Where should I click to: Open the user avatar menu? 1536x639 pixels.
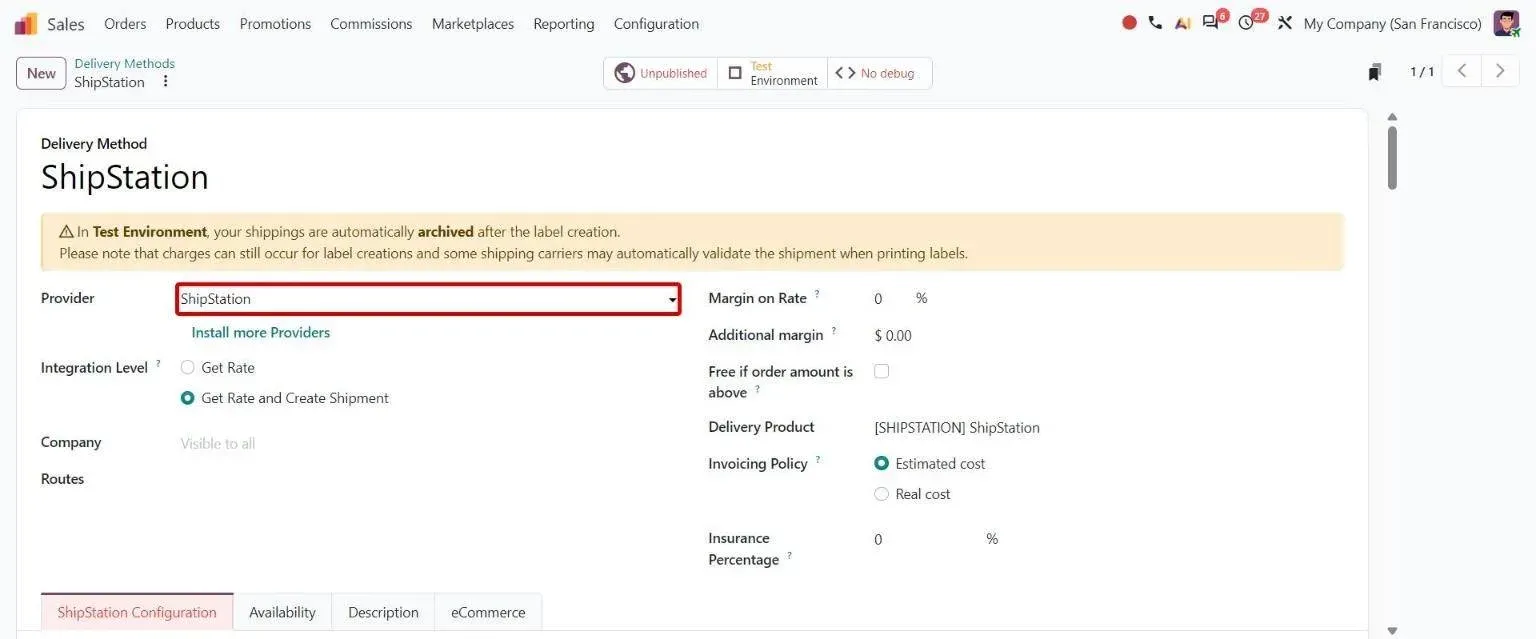tap(1506, 23)
